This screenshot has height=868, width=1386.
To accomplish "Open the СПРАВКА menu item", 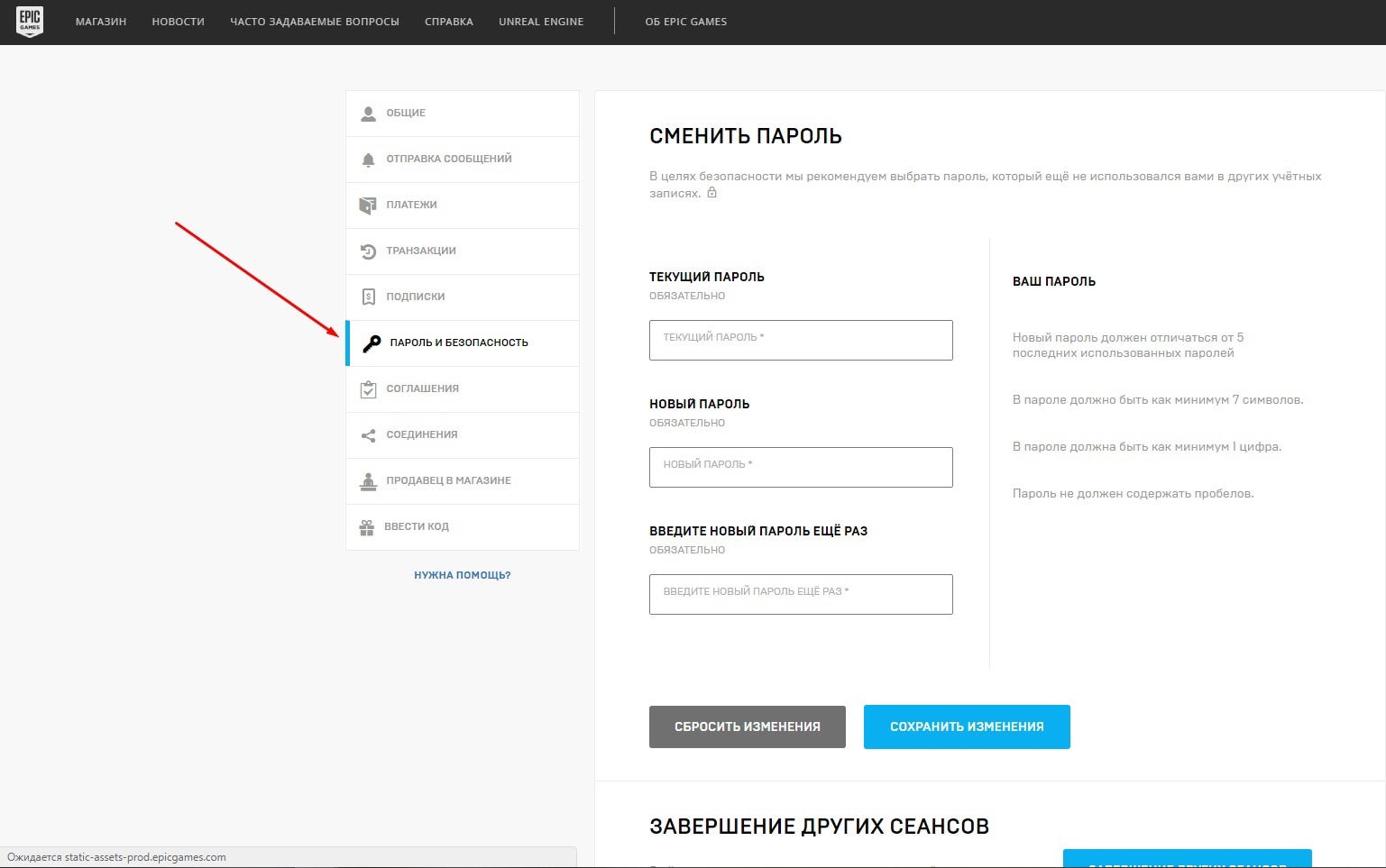I will tap(449, 22).
